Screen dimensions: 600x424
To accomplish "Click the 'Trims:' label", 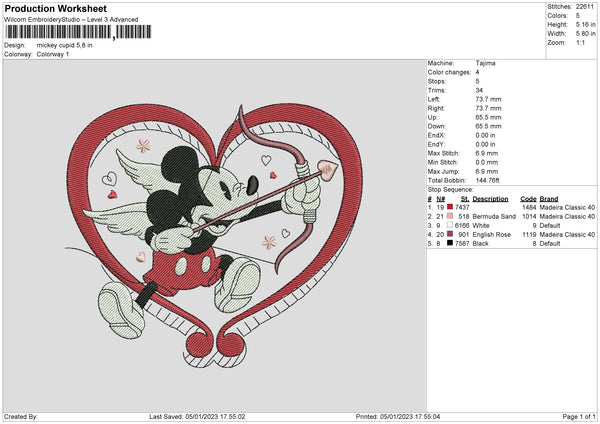I will pyautogui.click(x=437, y=90).
